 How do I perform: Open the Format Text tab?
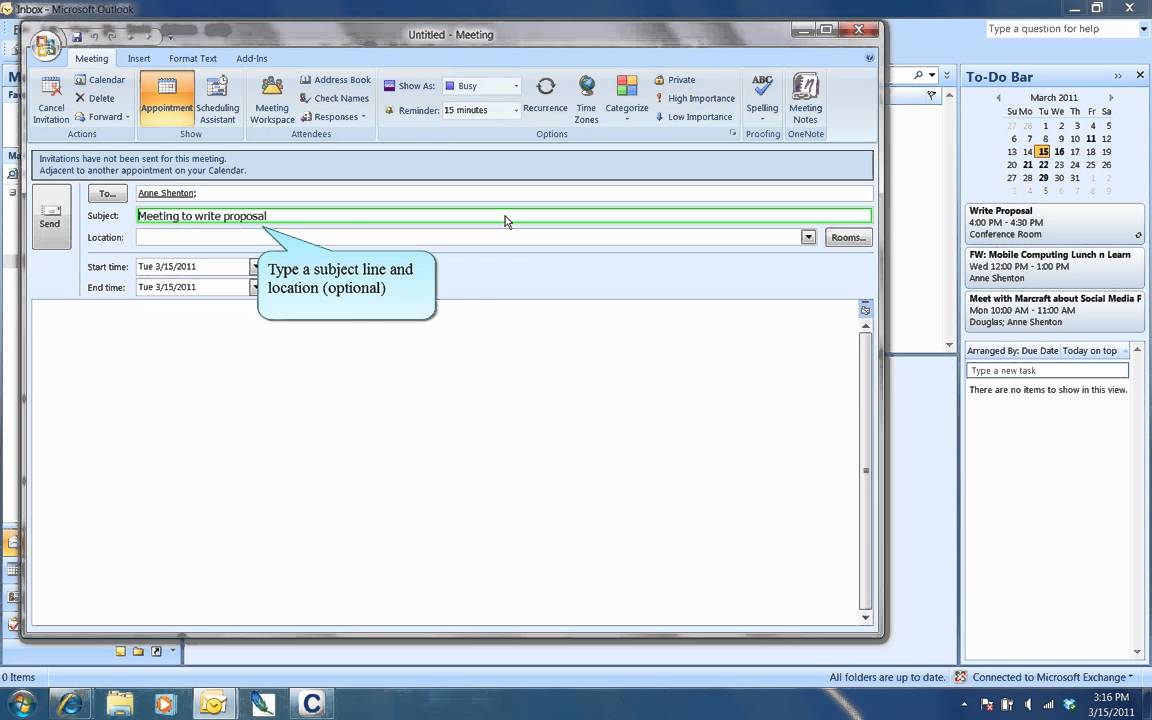[x=192, y=59]
